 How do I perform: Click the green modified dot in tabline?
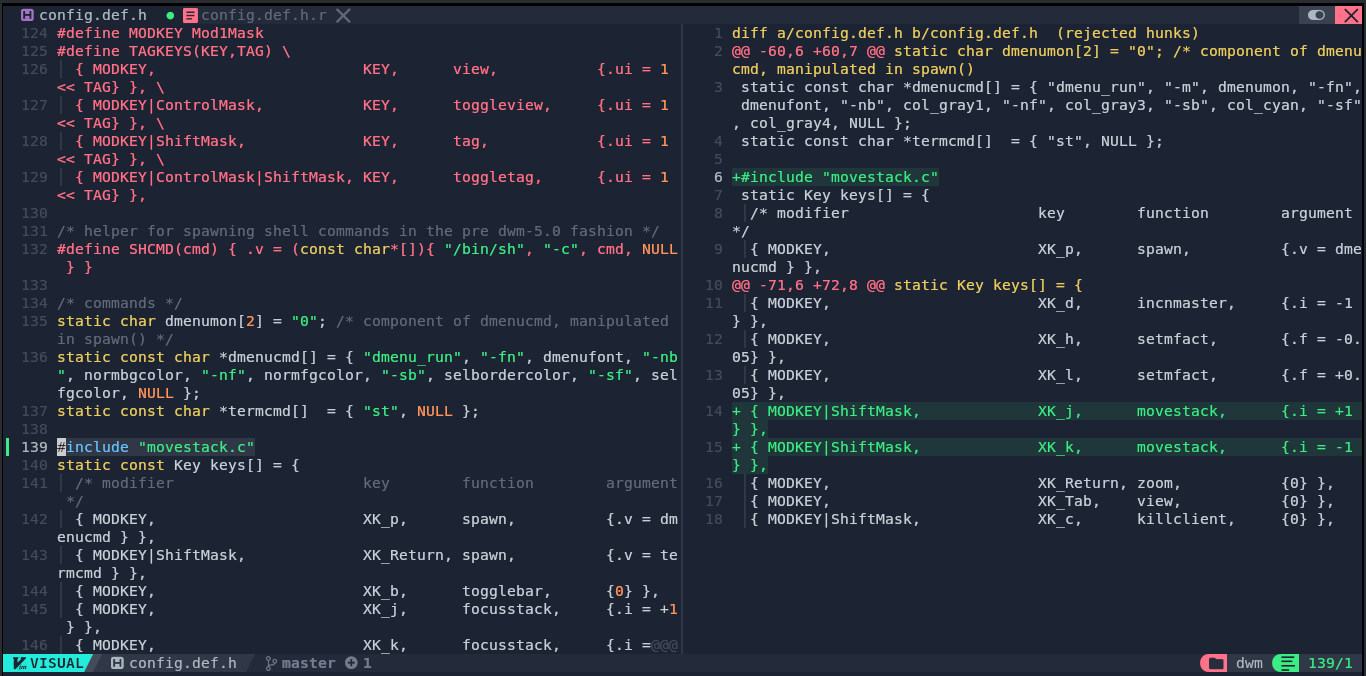(x=170, y=15)
